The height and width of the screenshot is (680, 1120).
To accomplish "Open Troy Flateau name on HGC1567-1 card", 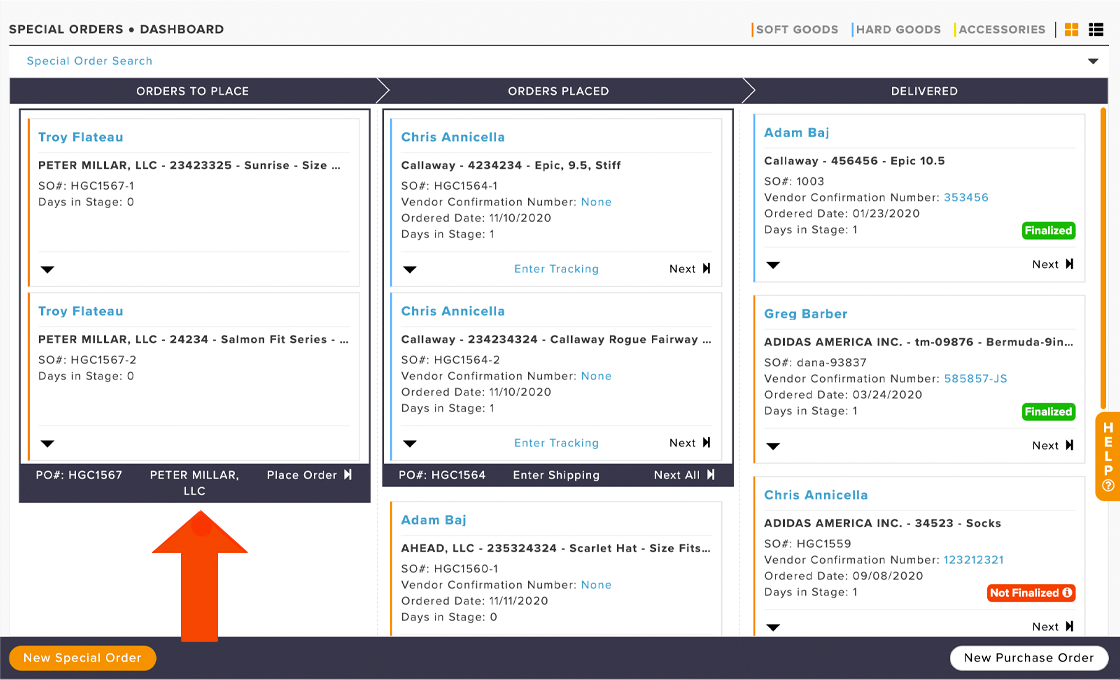I will tap(81, 137).
